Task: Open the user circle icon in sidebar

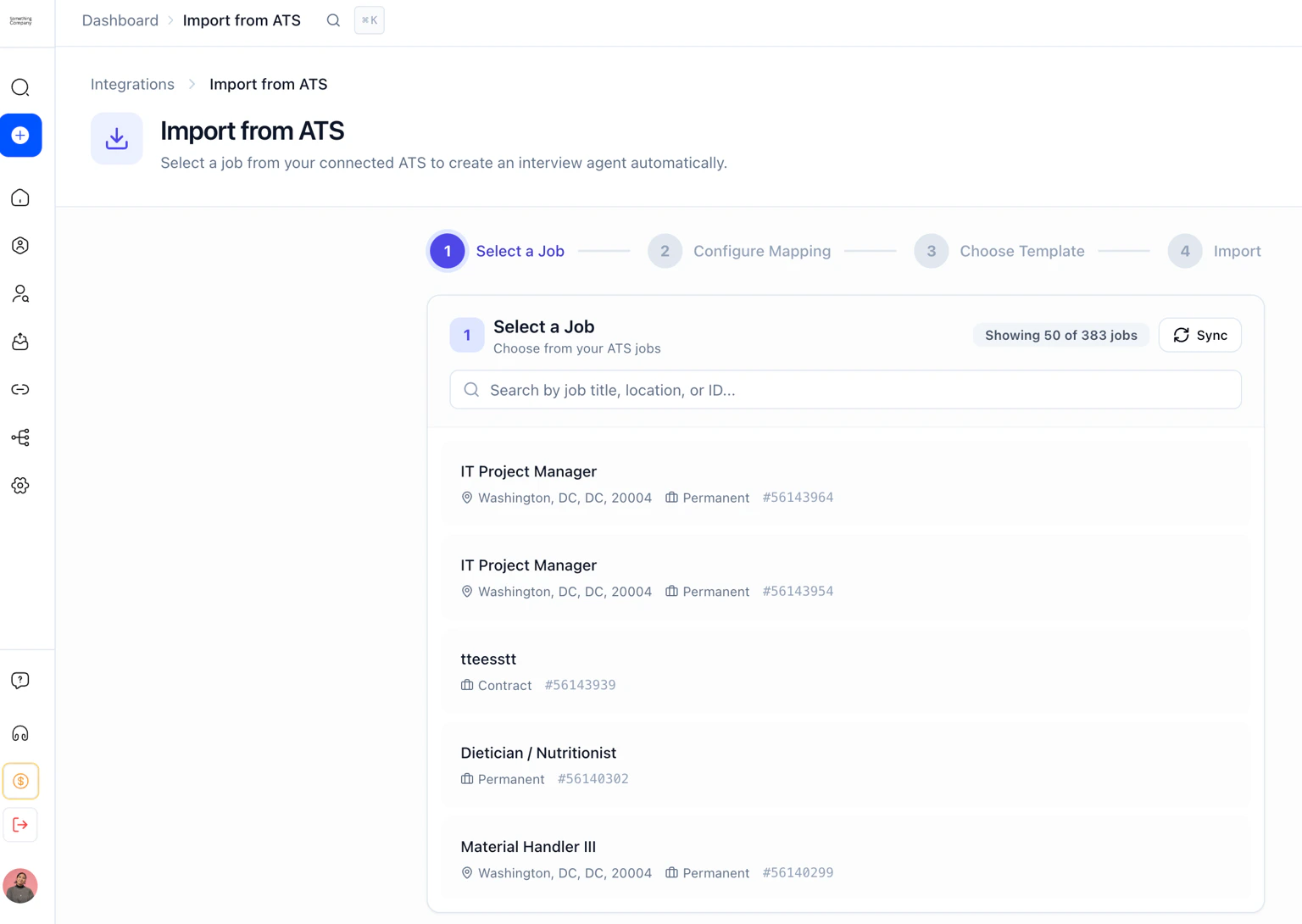Action: pyautogui.click(x=20, y=246)
